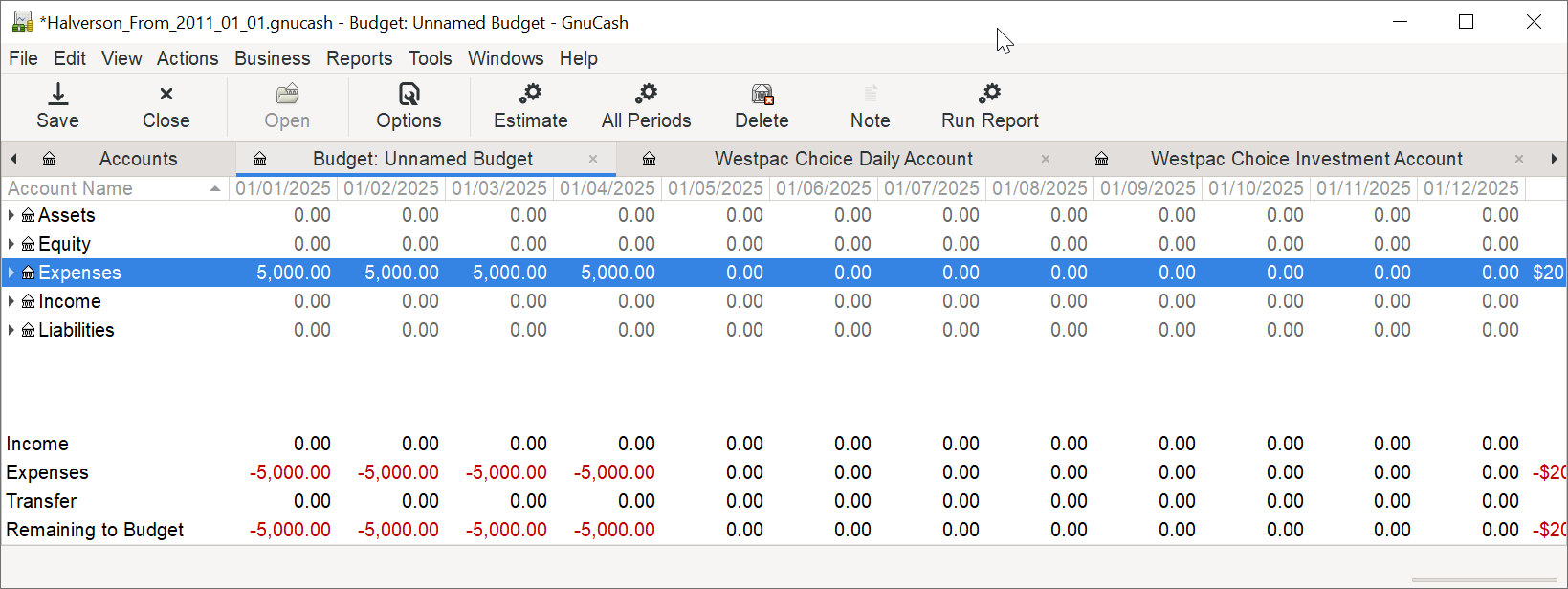Click the Liabilities account name
Image resolution: width=1568 pixels, height=589 pixels.
77,330
